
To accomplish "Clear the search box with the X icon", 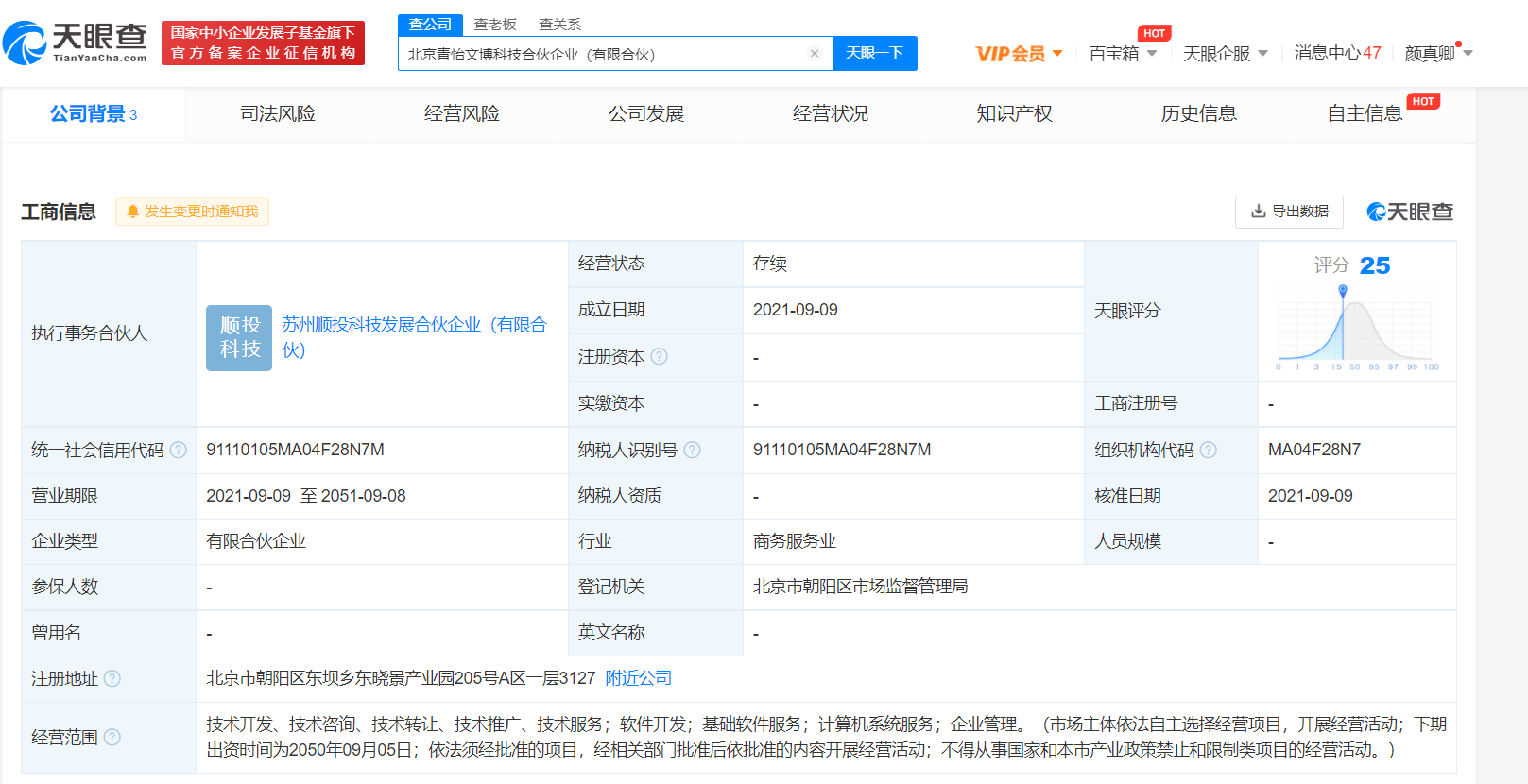I will tap(814, 54).
